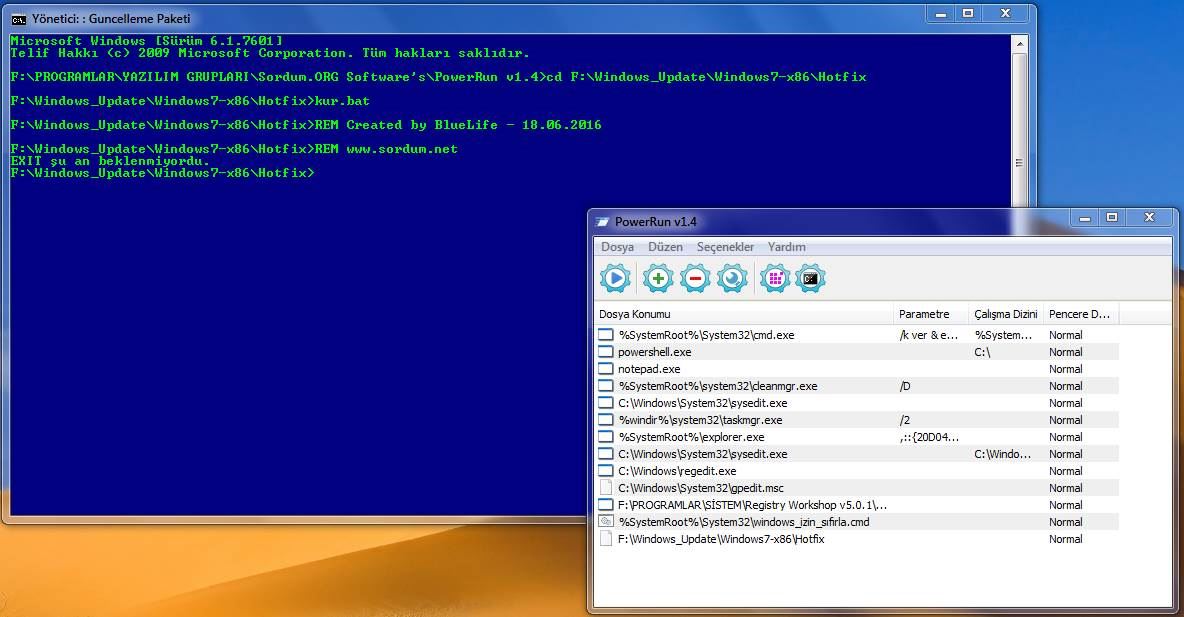Click the magnifier gear toolbar icon
Viewport: 1184px width, 617px height.
732,279
